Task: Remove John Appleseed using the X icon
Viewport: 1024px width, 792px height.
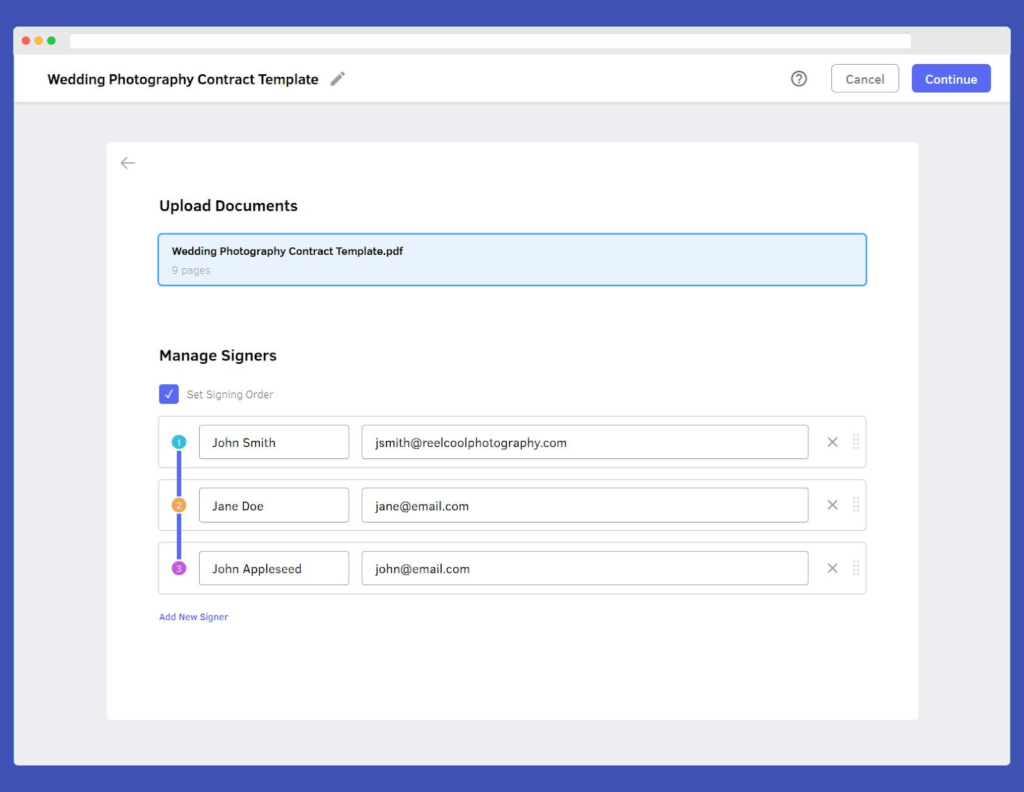Action: click(832, 568)
